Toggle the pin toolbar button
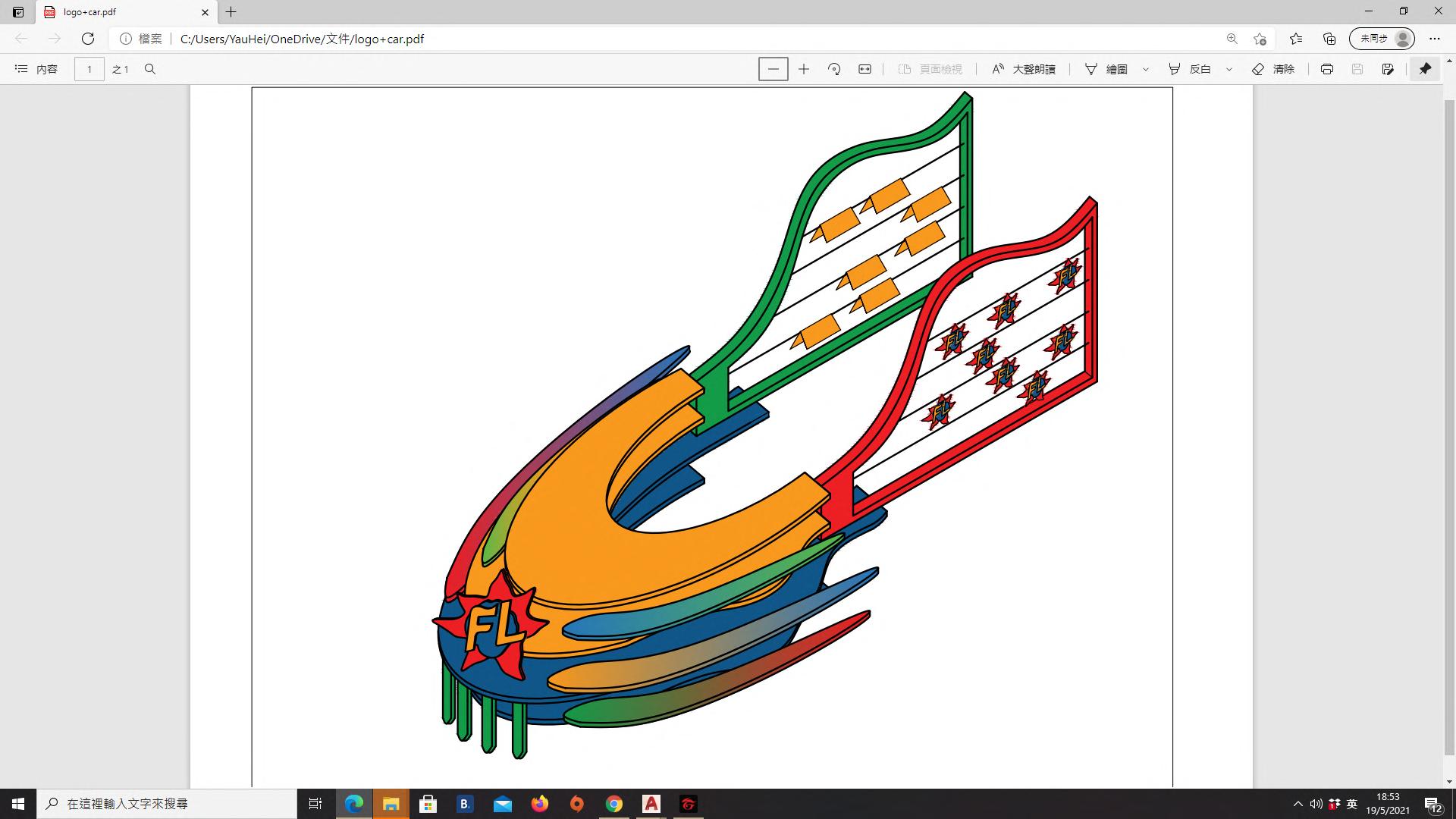Viewport: 1456px width, 819px height. [x=1425, y=69]
